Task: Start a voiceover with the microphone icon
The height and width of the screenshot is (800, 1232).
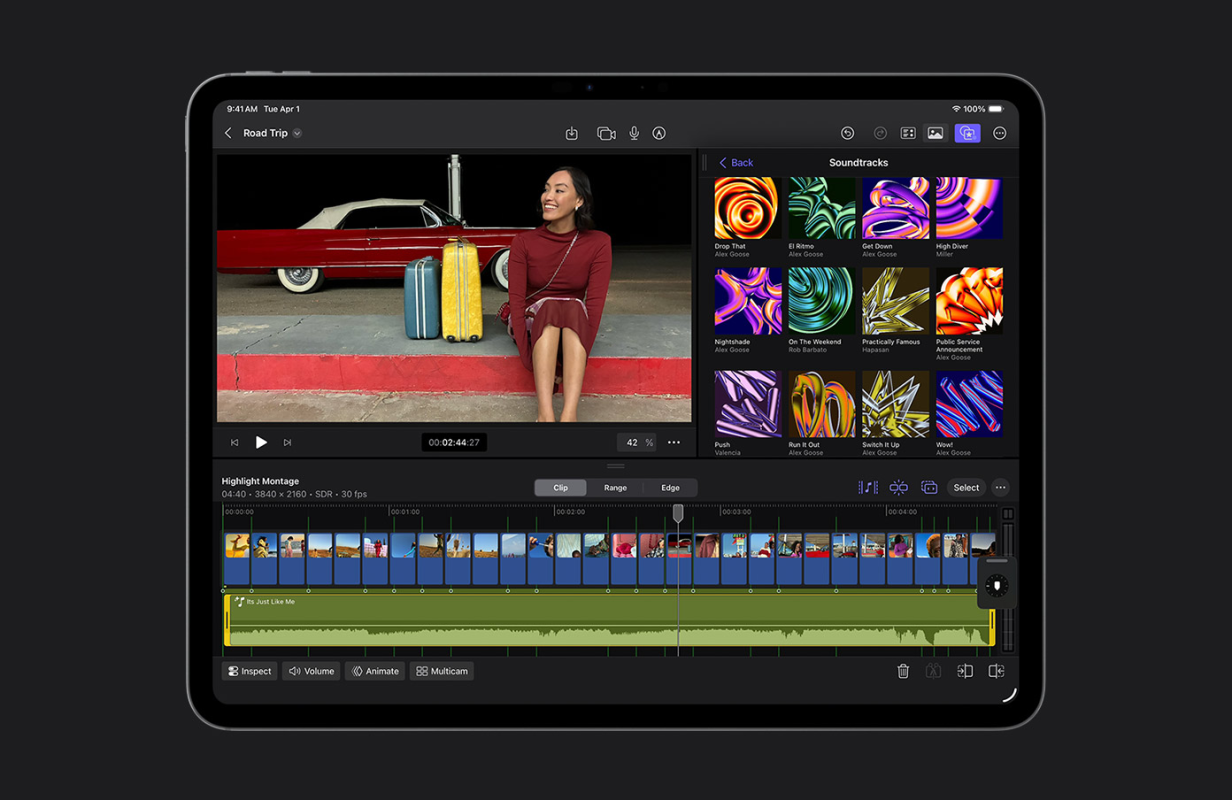Action: [634, 133]
